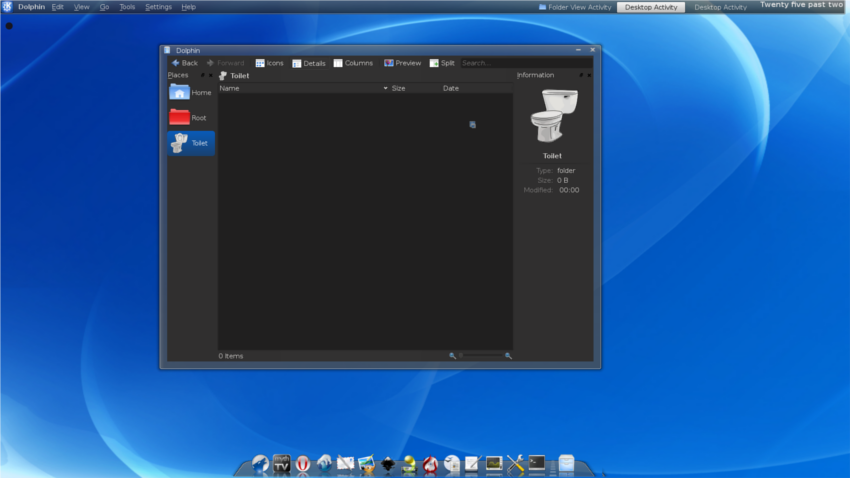Click zoom in magnifier in status bar

pyautogui.click(x=508, y=356)
